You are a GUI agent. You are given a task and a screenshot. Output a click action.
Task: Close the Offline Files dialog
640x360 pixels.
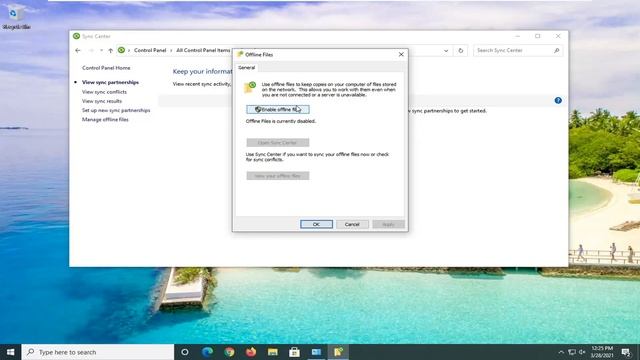(401, 54)
